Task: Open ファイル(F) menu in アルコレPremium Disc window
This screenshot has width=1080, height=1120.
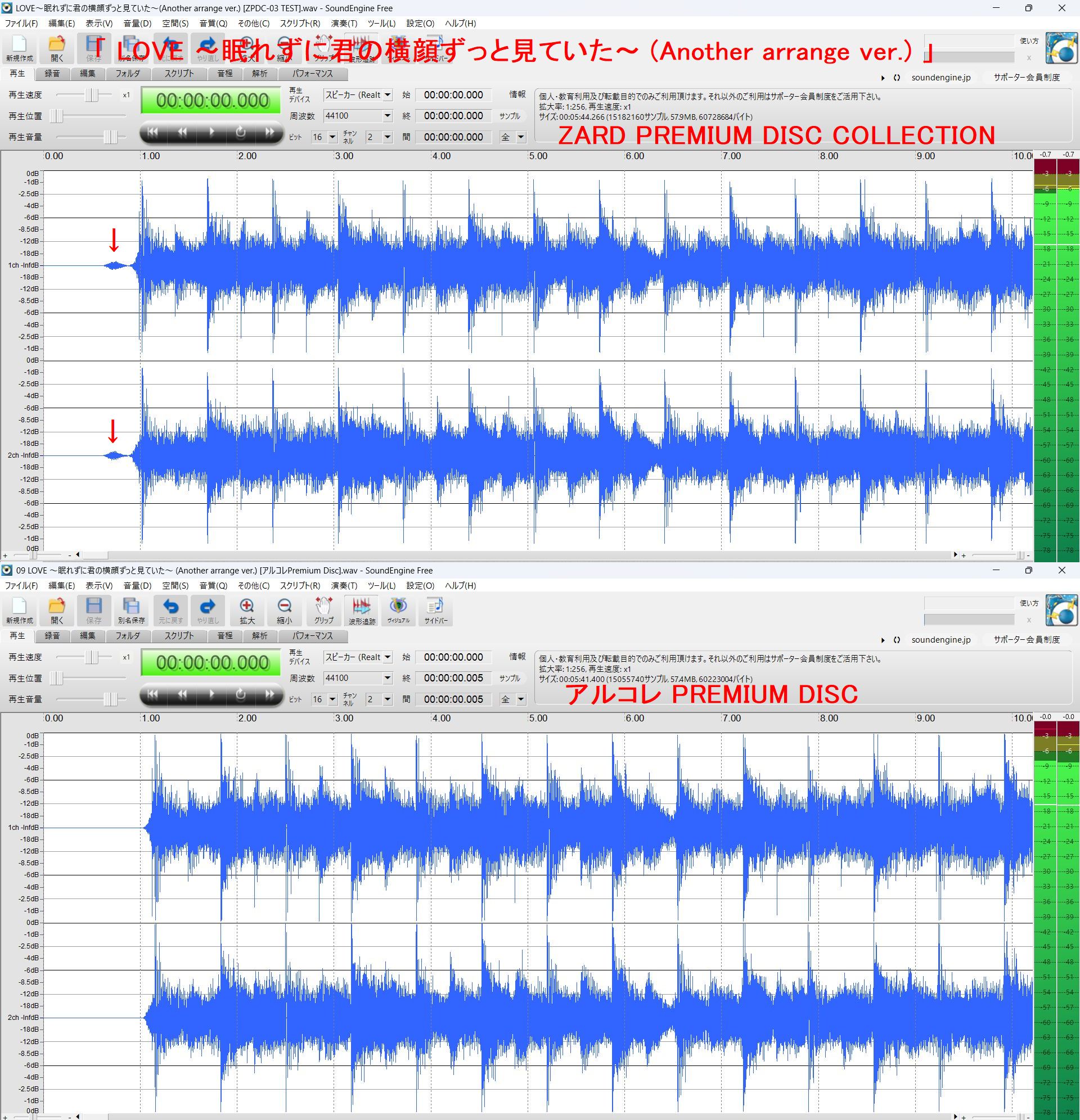Action: [x=21, y=586]
